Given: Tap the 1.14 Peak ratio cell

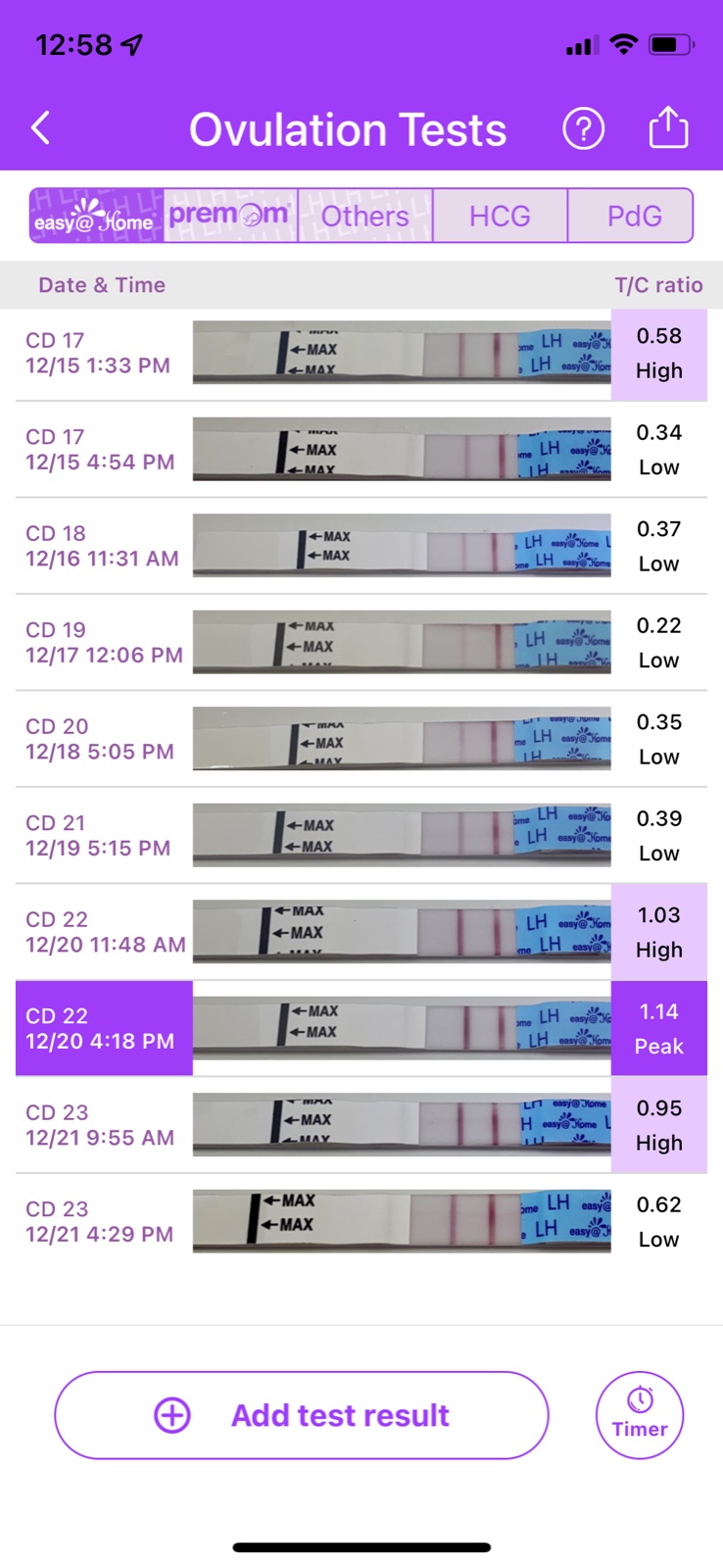Looking at the screenshot, I should pyautogui.click(x=658, y=1028).
